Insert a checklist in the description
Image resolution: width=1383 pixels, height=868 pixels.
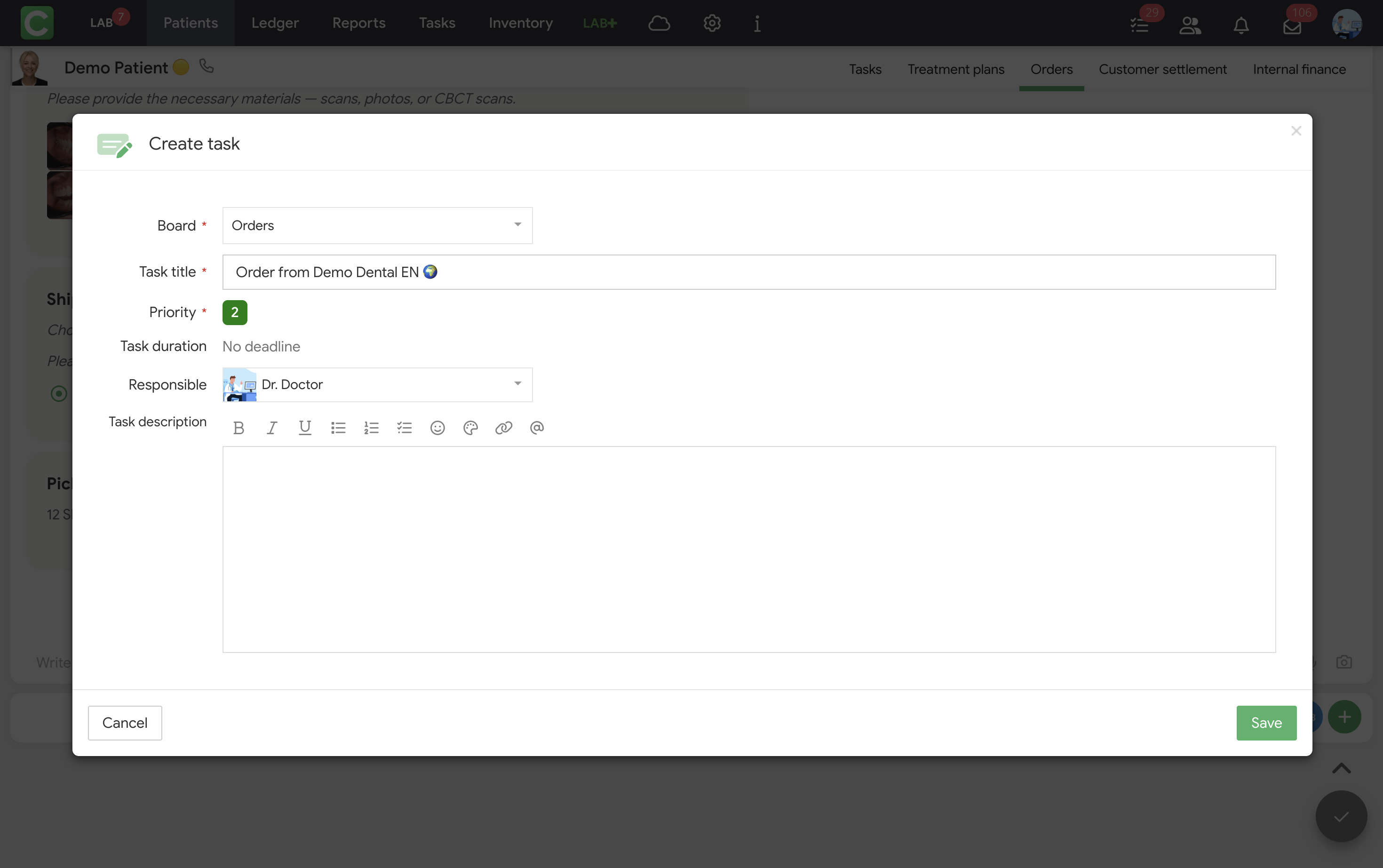pos(405,428)
